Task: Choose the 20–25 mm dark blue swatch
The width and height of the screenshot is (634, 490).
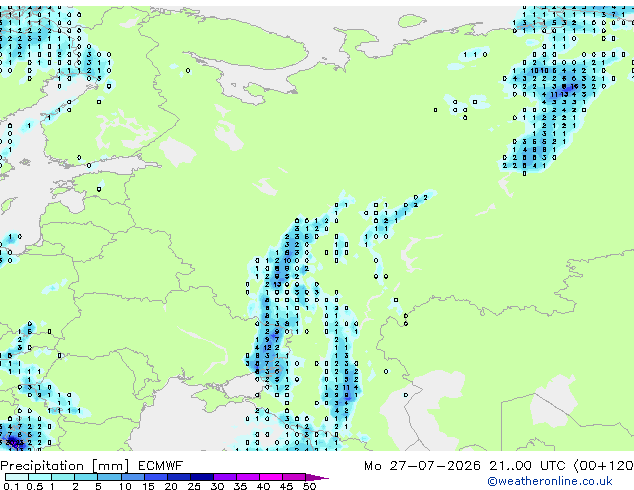Action: pos(178,477)
